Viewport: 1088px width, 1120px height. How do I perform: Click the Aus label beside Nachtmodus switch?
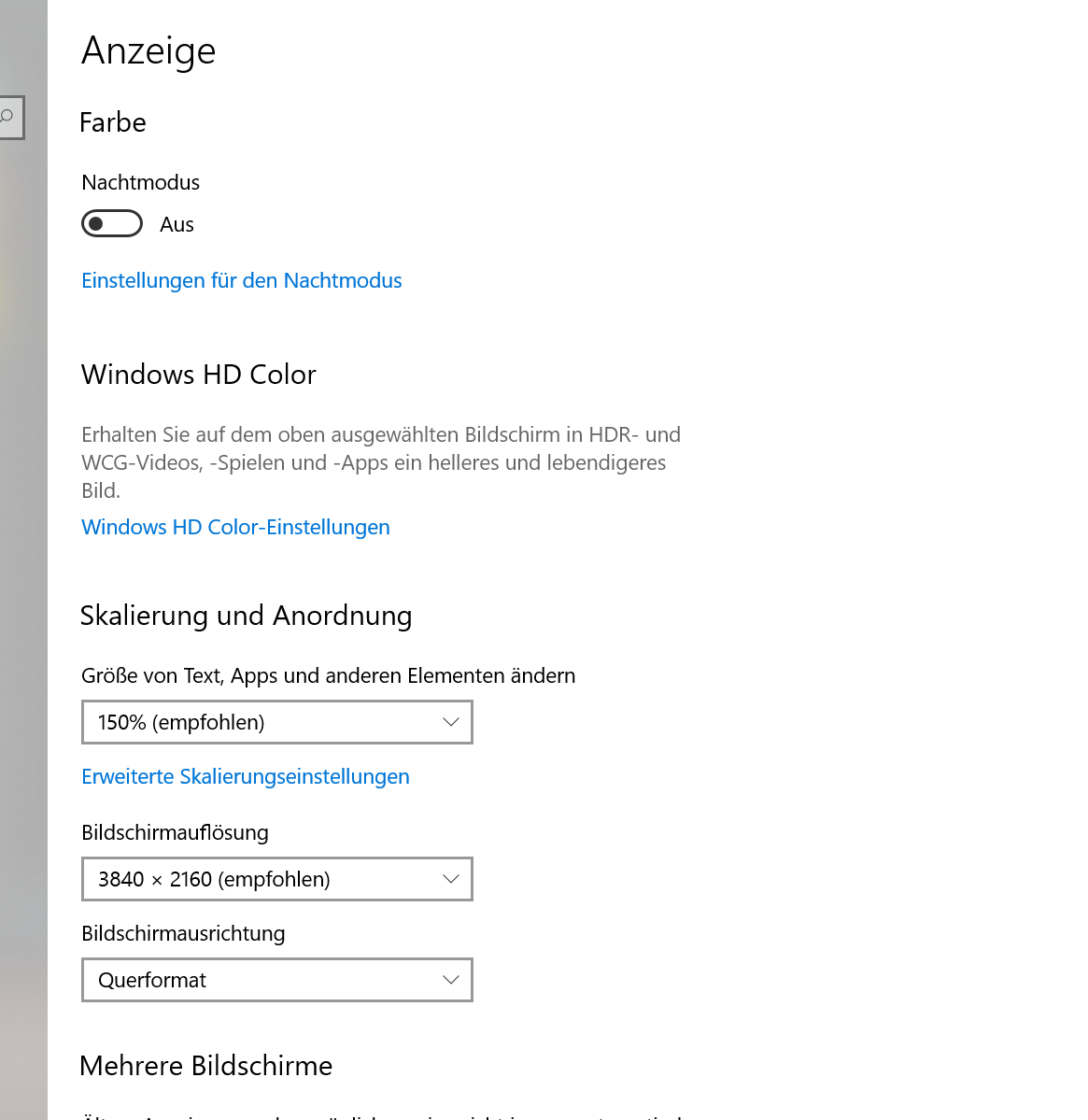coord(177,224)
